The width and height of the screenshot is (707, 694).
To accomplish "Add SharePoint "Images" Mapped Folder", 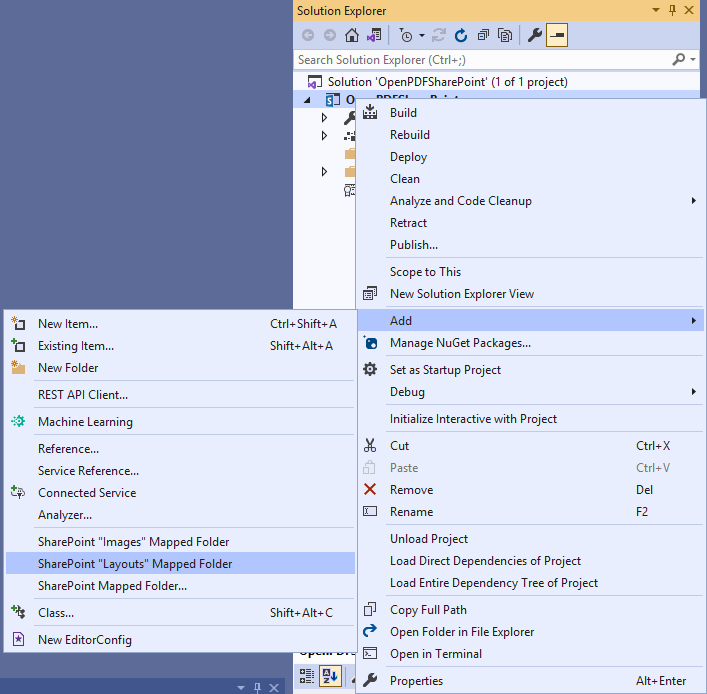I will (x=180, y=542).
